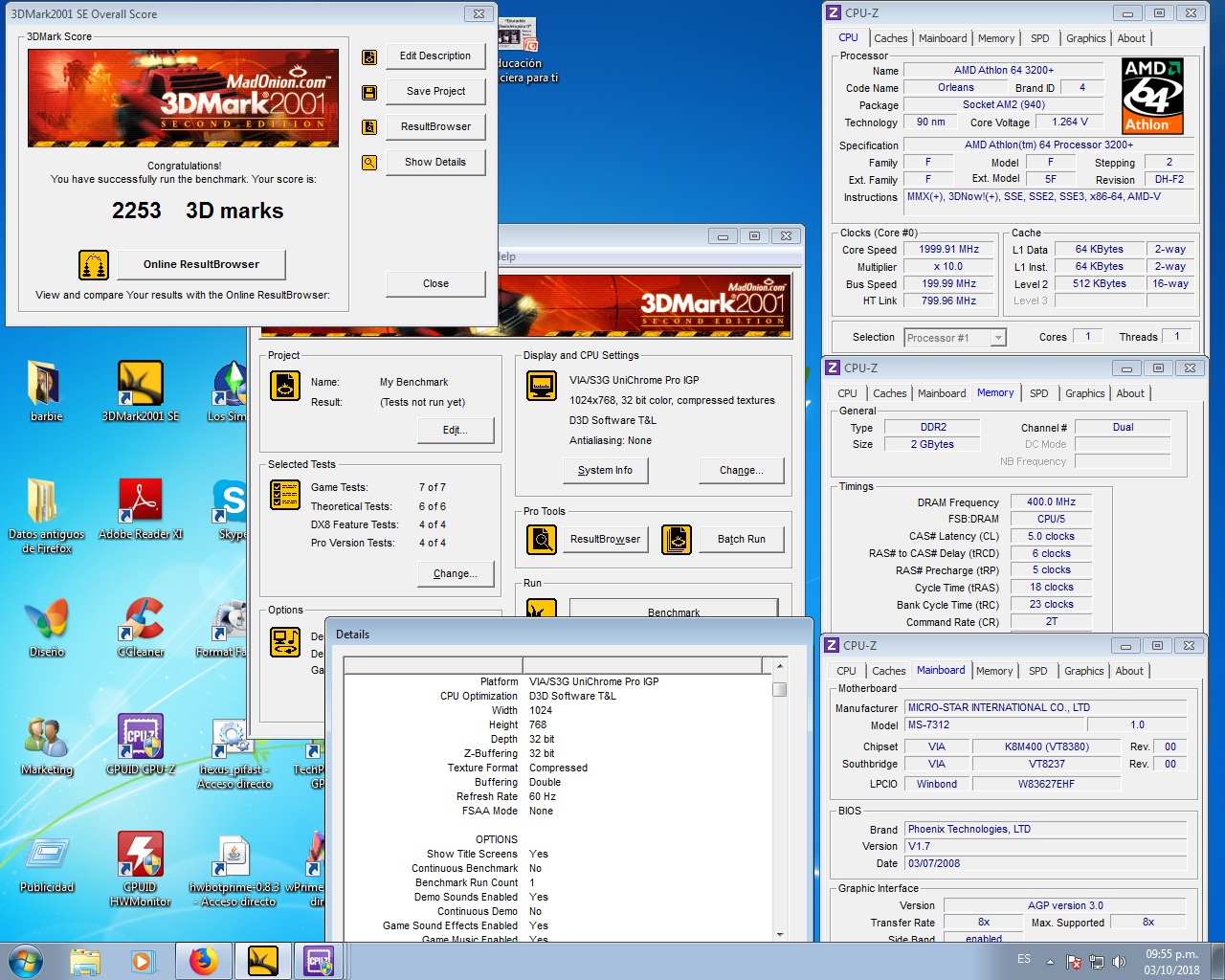Click the System Info button
This screenshot has width=1225, height=980.
[x=605, y=471]
